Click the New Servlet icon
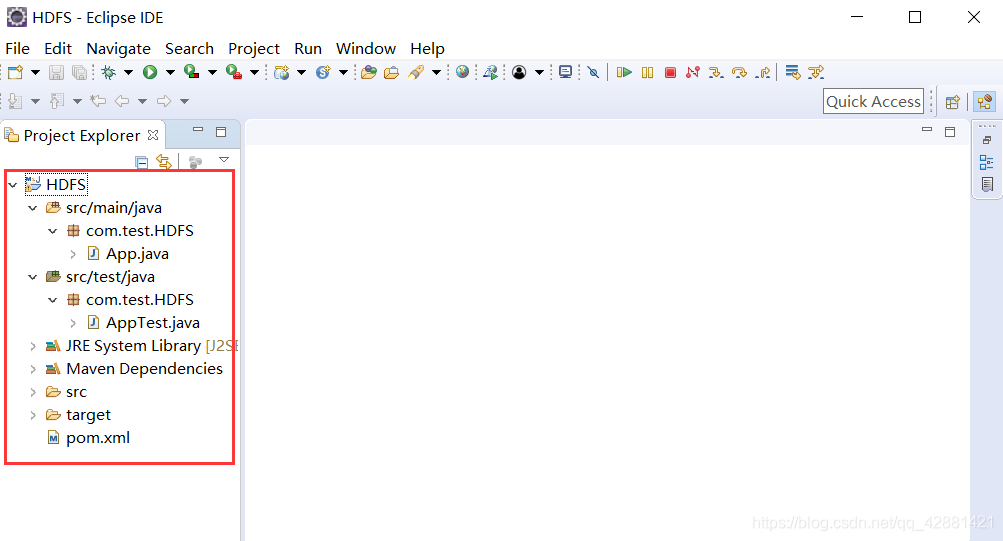 (x=324, y=72)
